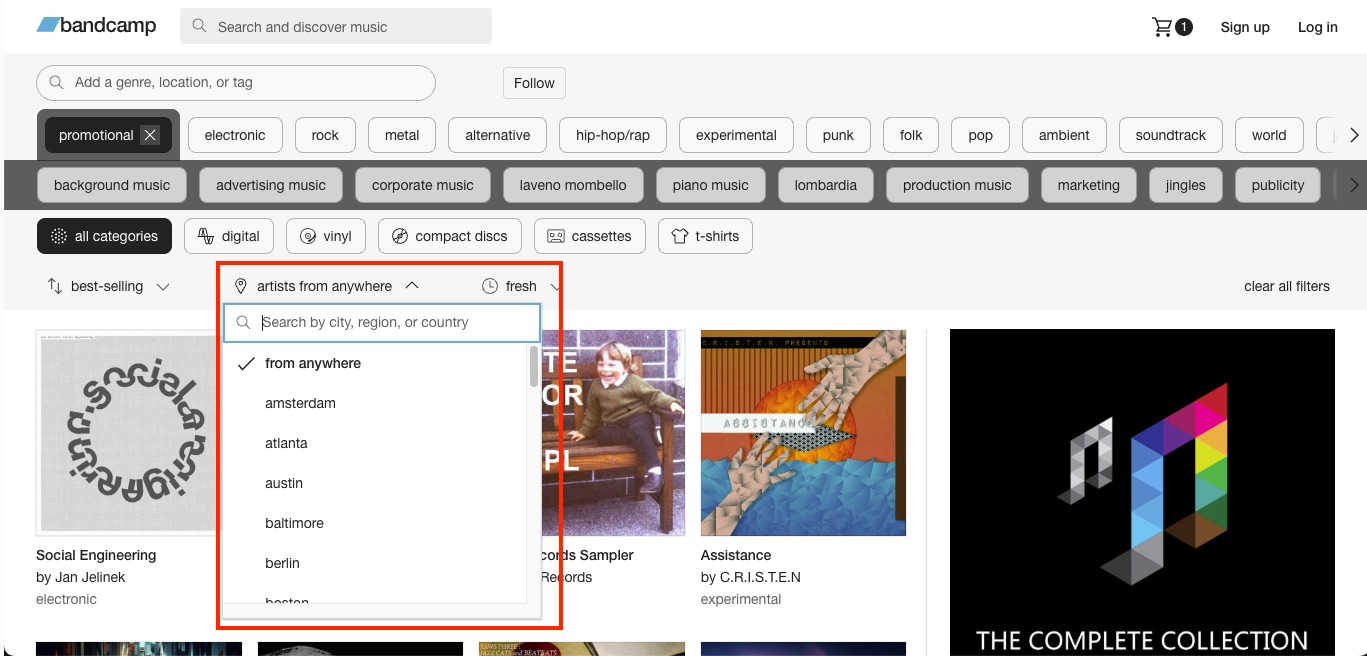The image size is (1367, 656).
Task: Choose berlin as the artist location
Action: pyautogui.click(x=282, y=563)
